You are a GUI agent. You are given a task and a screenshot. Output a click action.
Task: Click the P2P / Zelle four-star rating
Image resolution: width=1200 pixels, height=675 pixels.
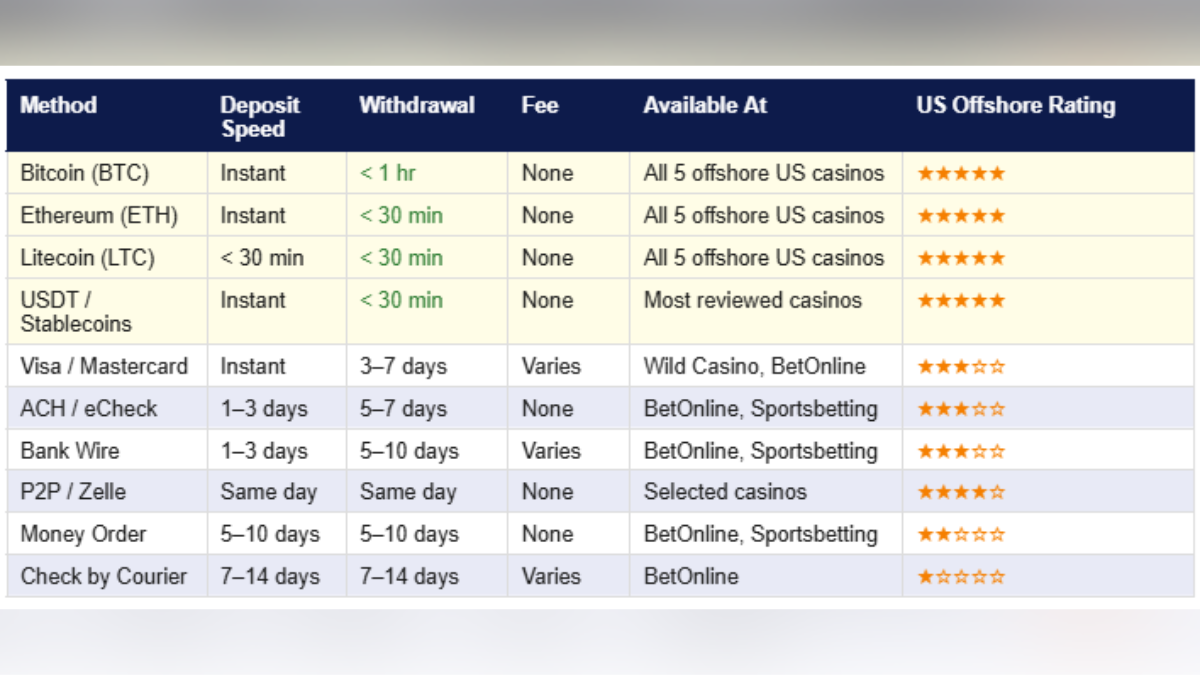point(960,492)
